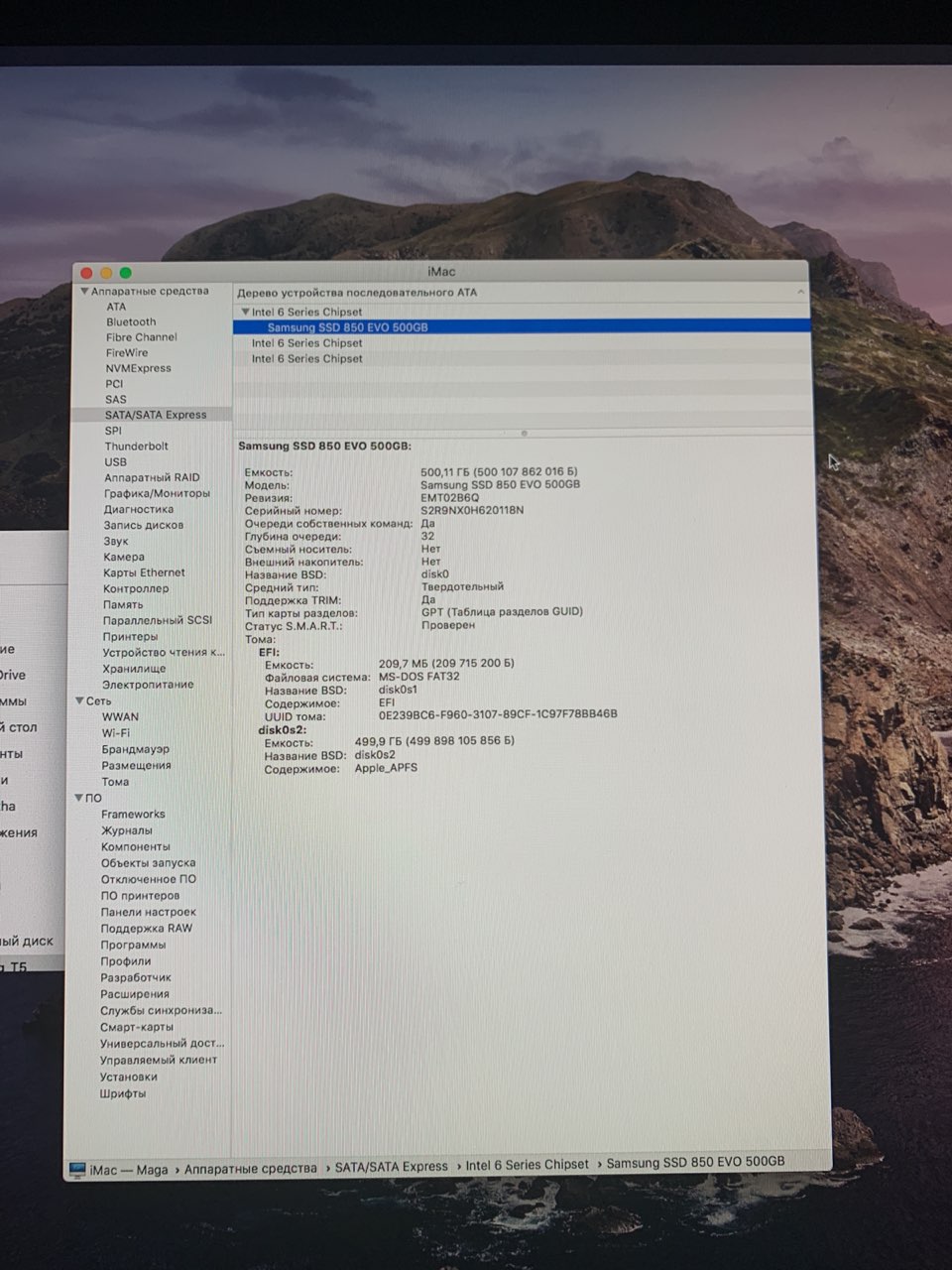Open Диагностика hardware entry
This screenshot has width=952, height=1270.
pos(139,509)
